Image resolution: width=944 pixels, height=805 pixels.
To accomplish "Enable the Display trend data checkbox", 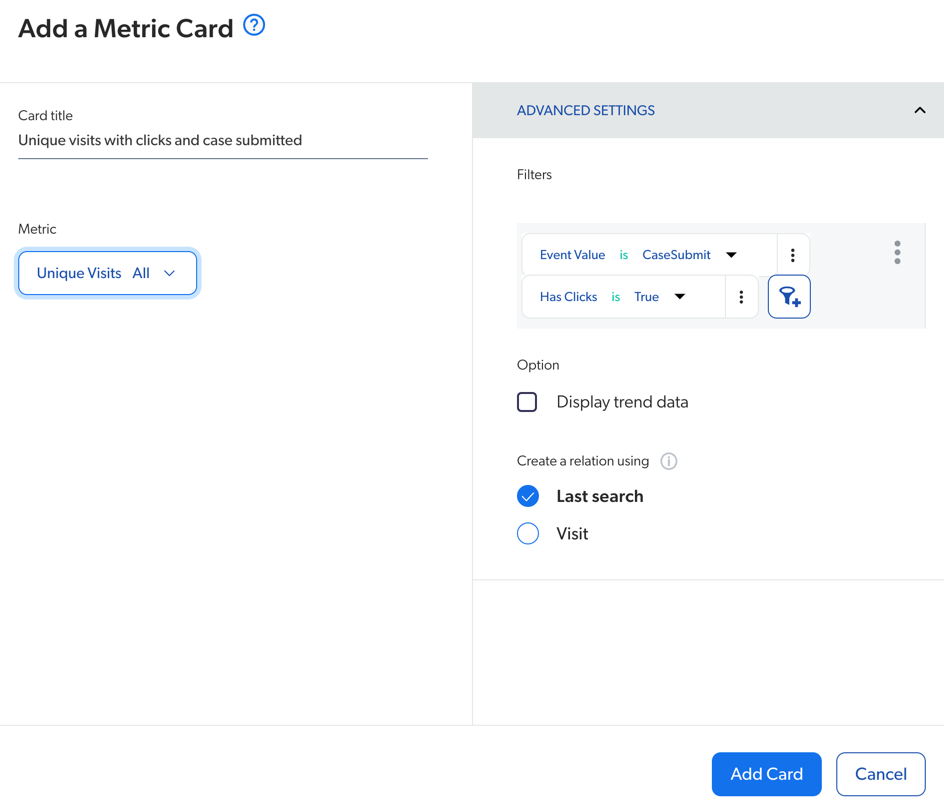I will click(527, 401).
